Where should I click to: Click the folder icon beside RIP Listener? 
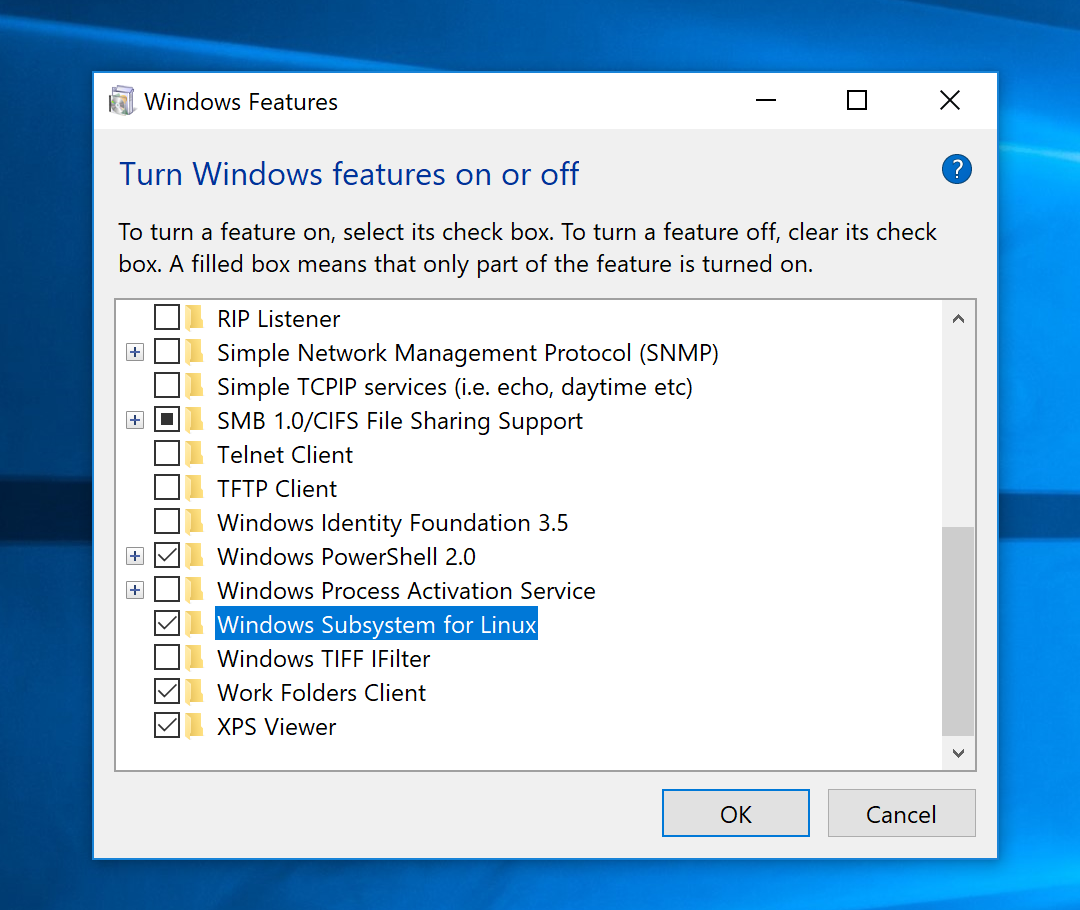pyautogui.click(x=195, y=319)
